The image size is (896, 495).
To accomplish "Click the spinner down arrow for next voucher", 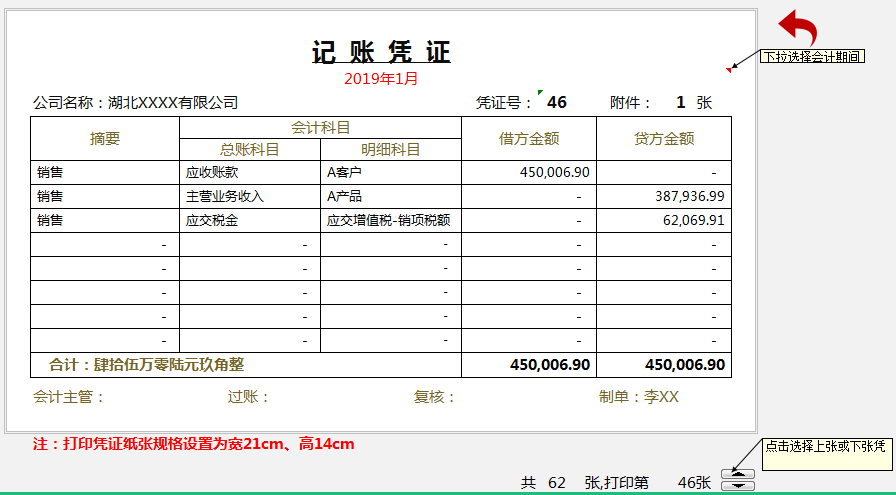I will pos(738,485).
